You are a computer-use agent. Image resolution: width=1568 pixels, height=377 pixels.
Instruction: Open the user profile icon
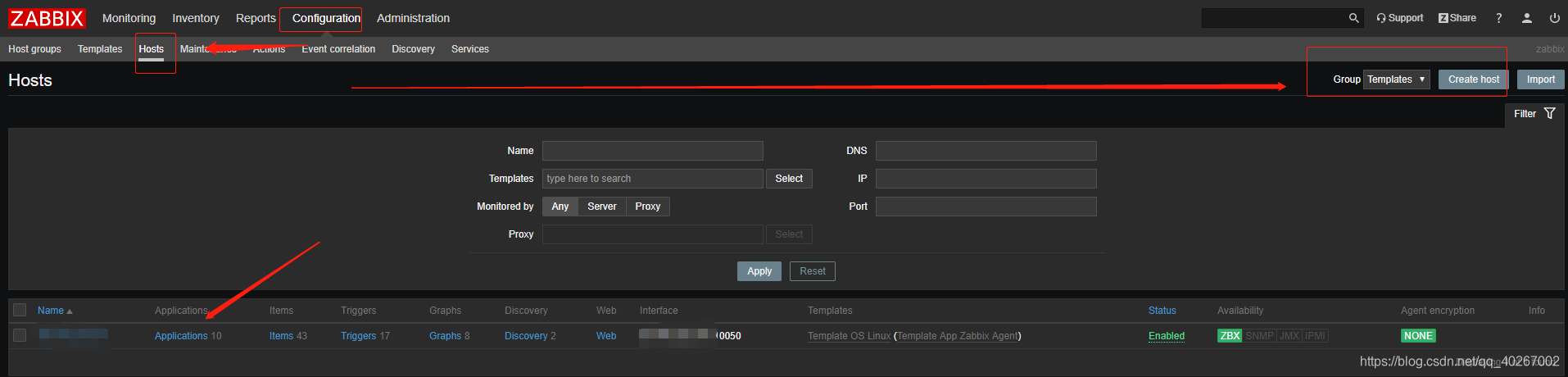click(x=1527, y=18)
